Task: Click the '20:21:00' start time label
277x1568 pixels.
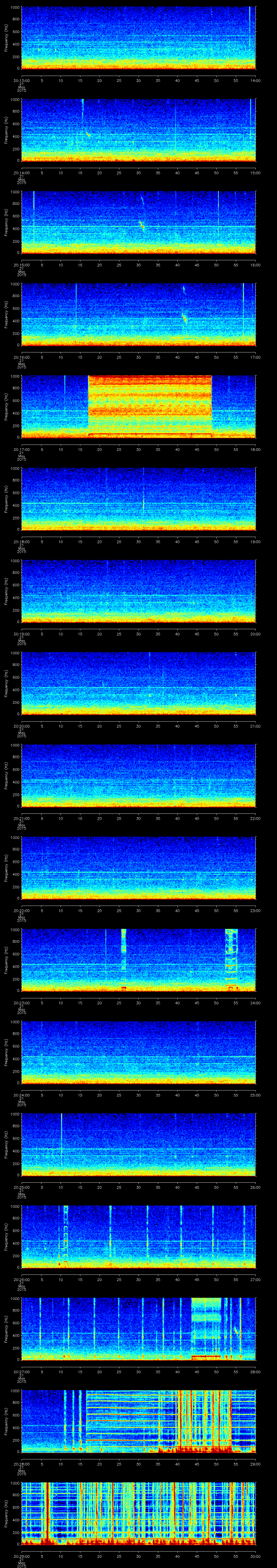Action: (x=21, y=818)
